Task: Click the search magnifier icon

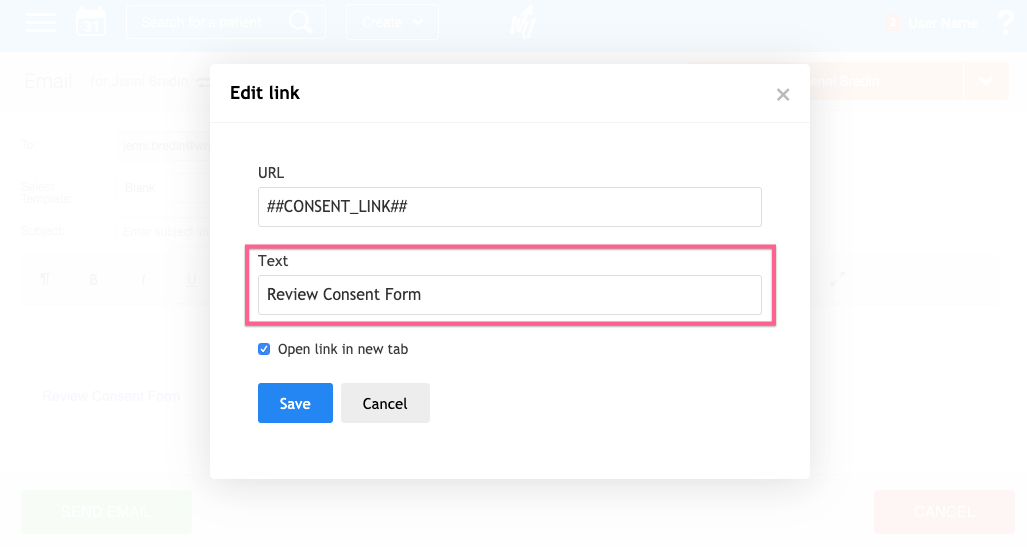Action: [299, 22]
